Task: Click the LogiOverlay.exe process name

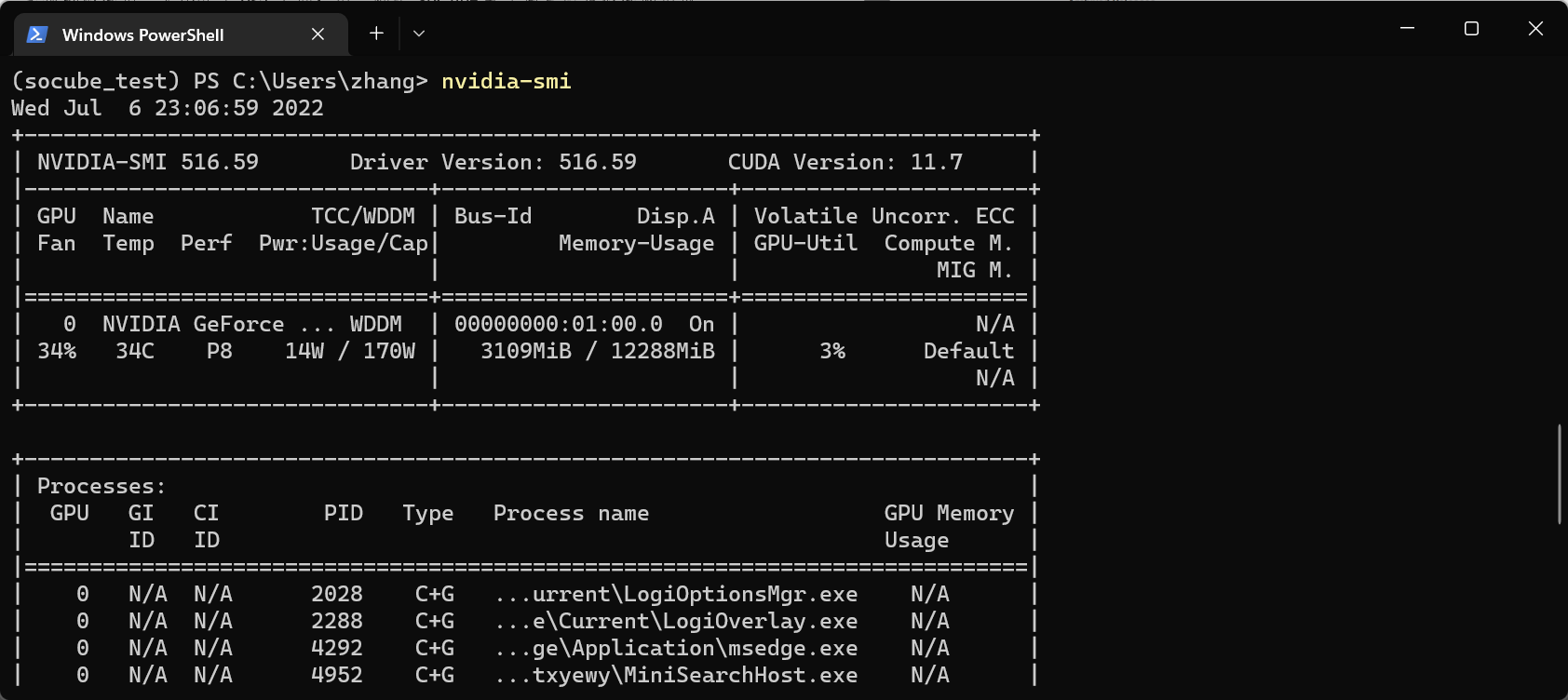Action: [676, 621]
